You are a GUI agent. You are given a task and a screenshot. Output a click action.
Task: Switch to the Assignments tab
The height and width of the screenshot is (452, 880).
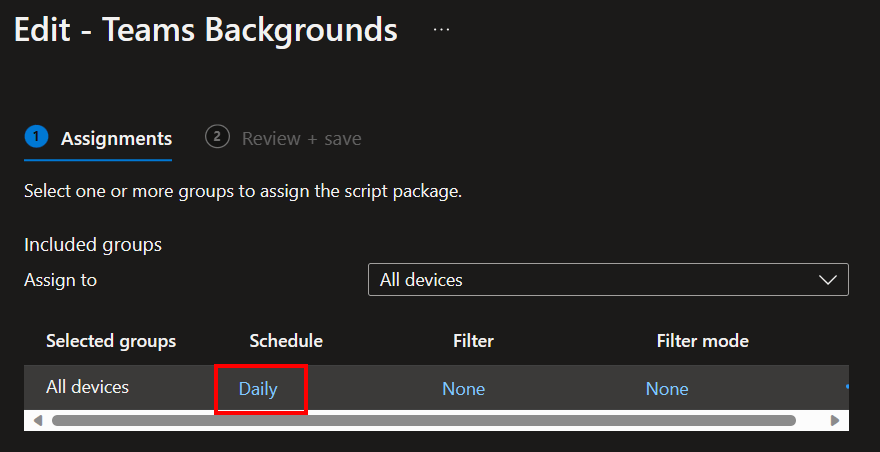[x=116, y=139]
